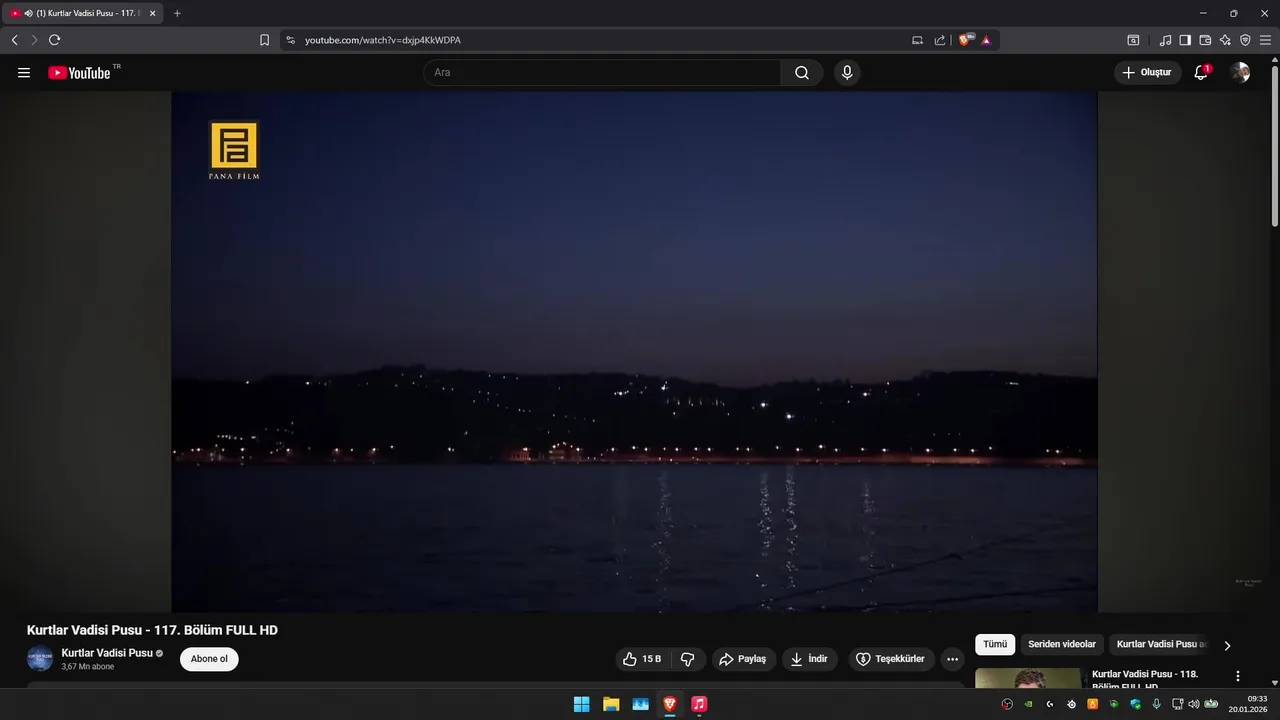Open File Explorer from taskbar
The width and height of the screenshot is (1280, 720).
(611, 704)
